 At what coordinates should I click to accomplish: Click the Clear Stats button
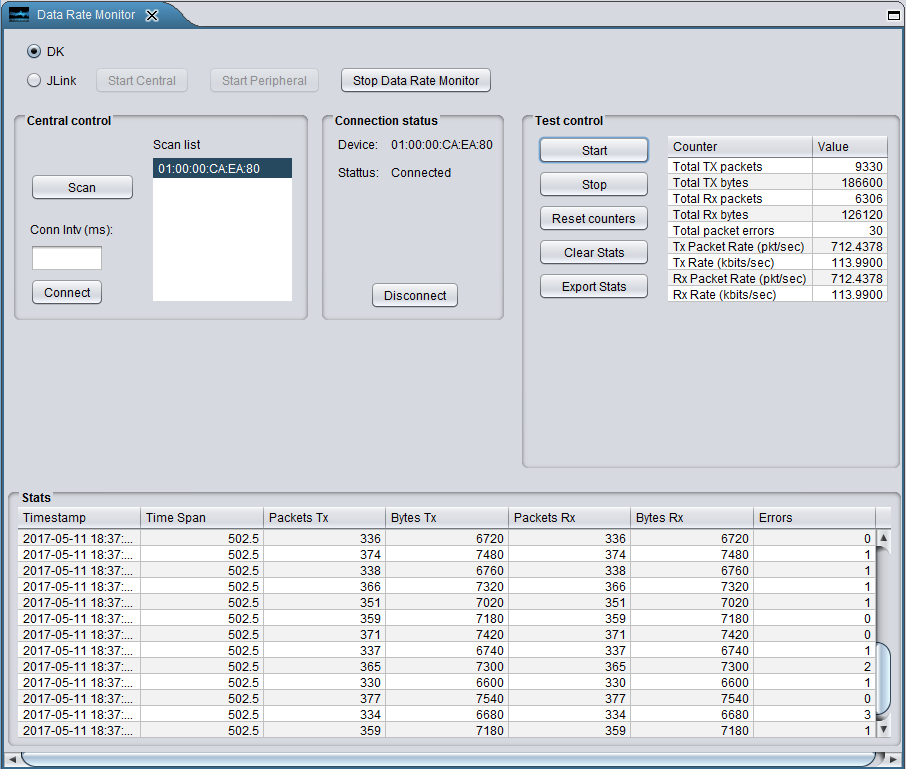coord(593,252)
